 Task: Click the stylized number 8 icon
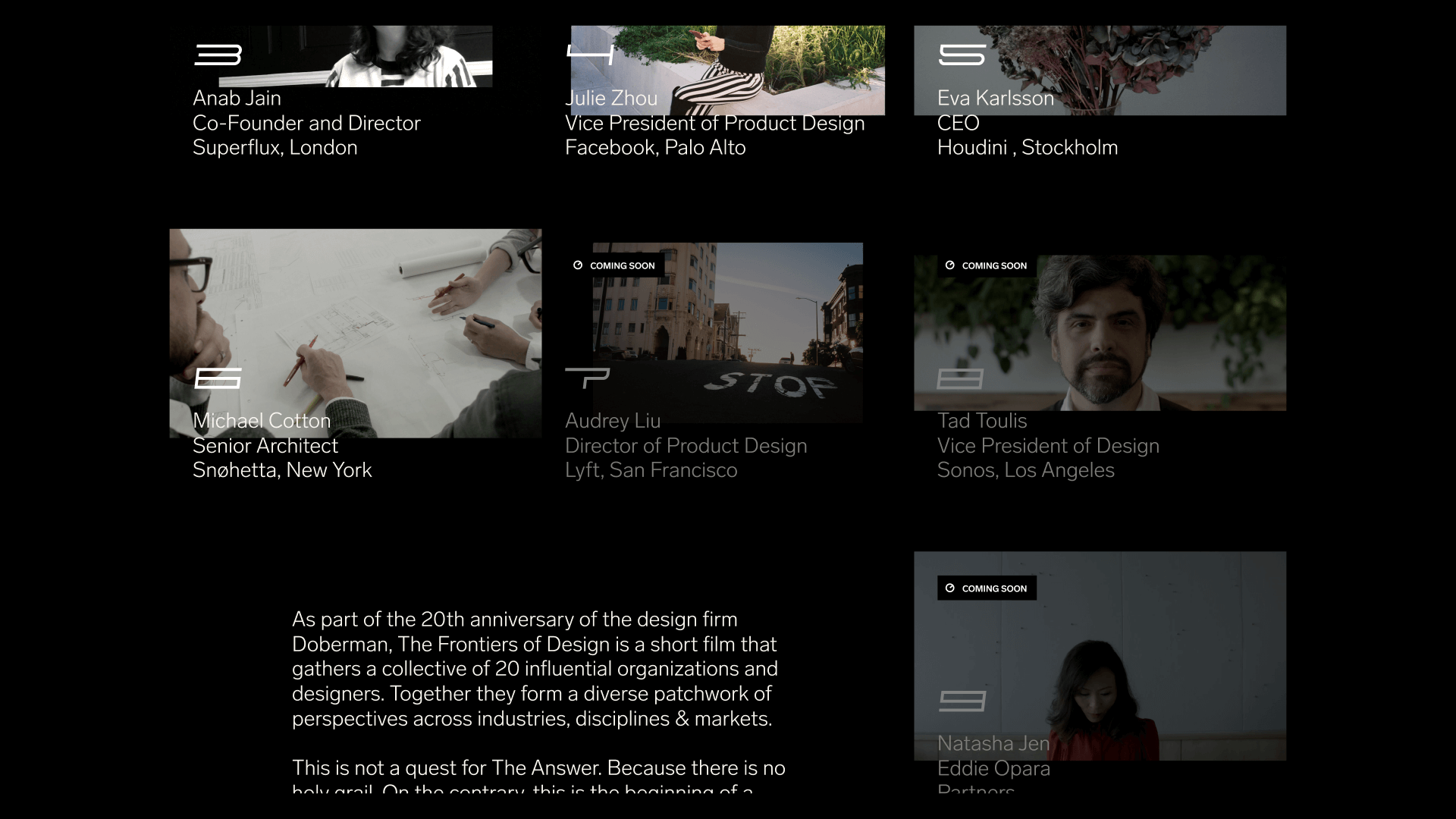click(x=960, y=378)
